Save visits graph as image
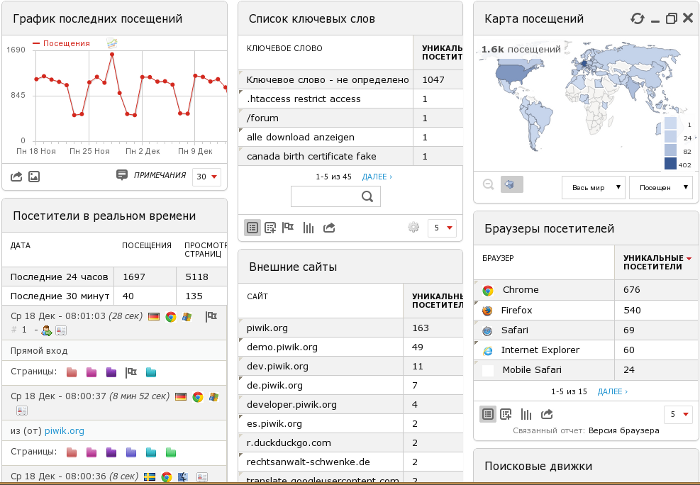The width and height of the screenshot is (700, 485). click(x=34, y=176)
